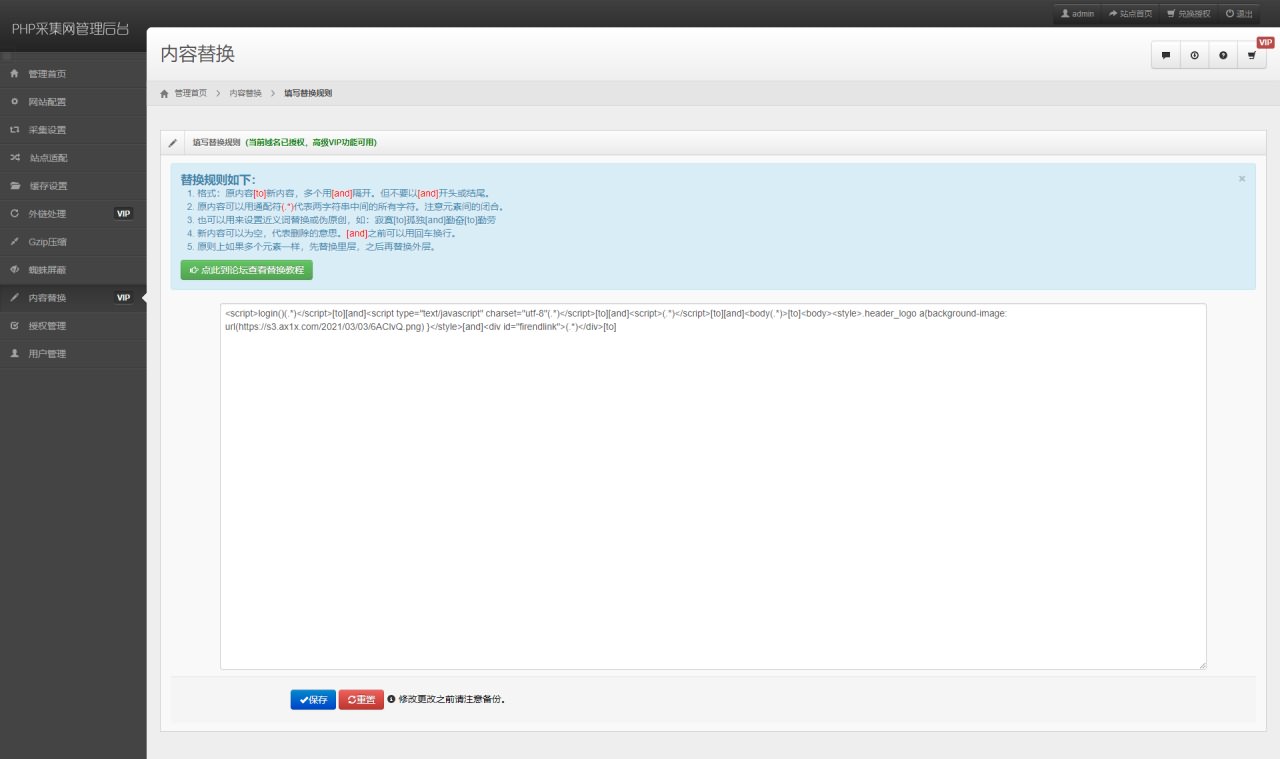Click the home icon in breadcrumb
The image size is (1280, 759).
click(x=165, y=93)
